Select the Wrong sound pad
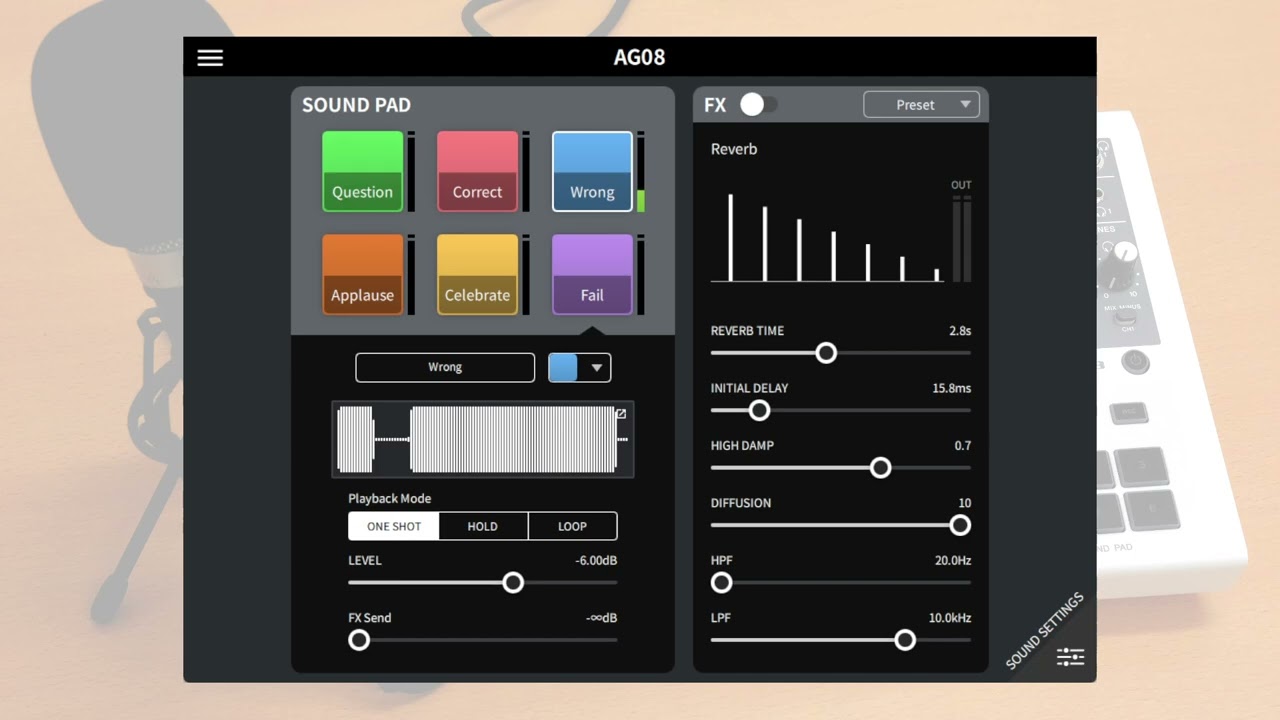 [592, 171]
